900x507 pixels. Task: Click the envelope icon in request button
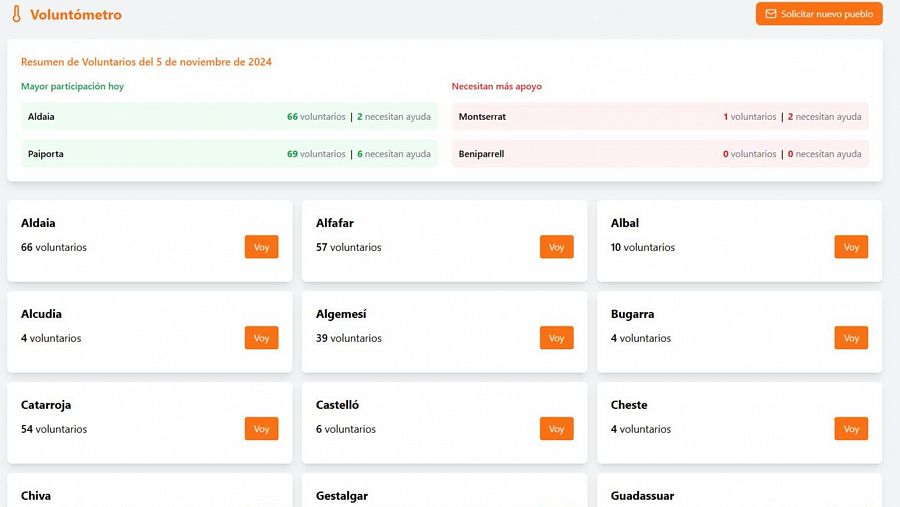[771, 14]
